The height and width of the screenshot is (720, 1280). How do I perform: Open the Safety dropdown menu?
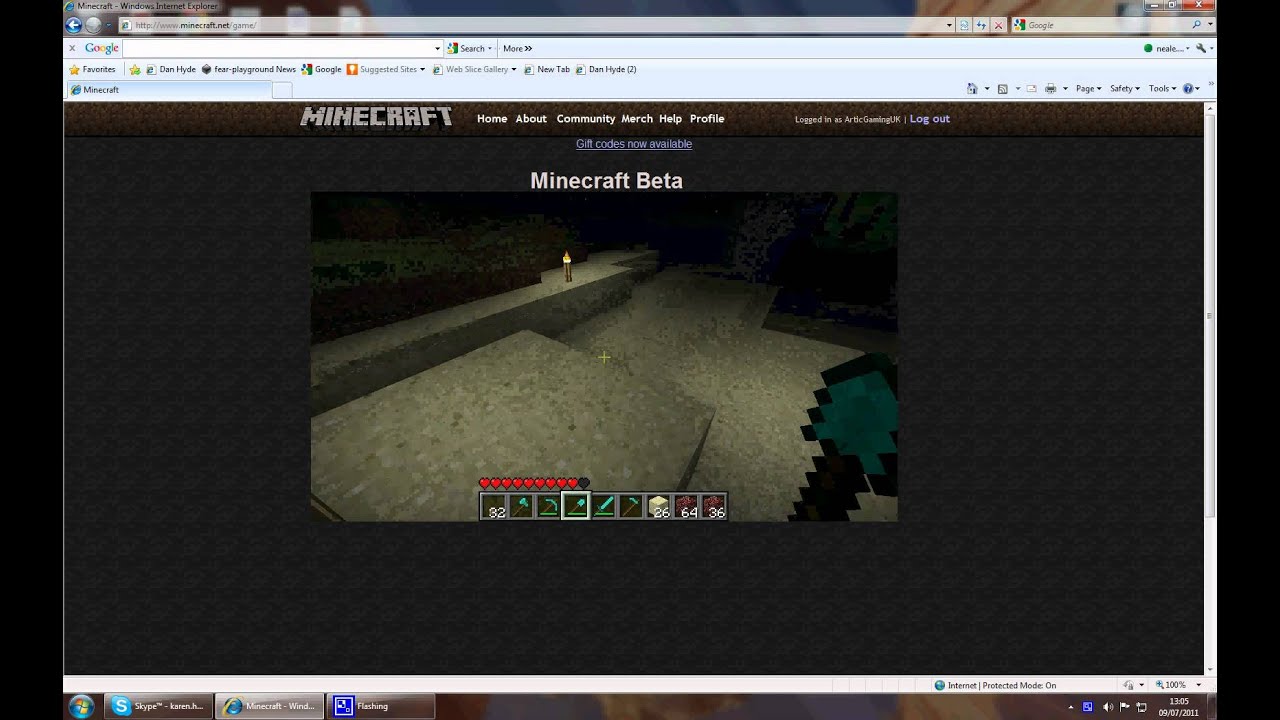click(x=1125, y=89)
